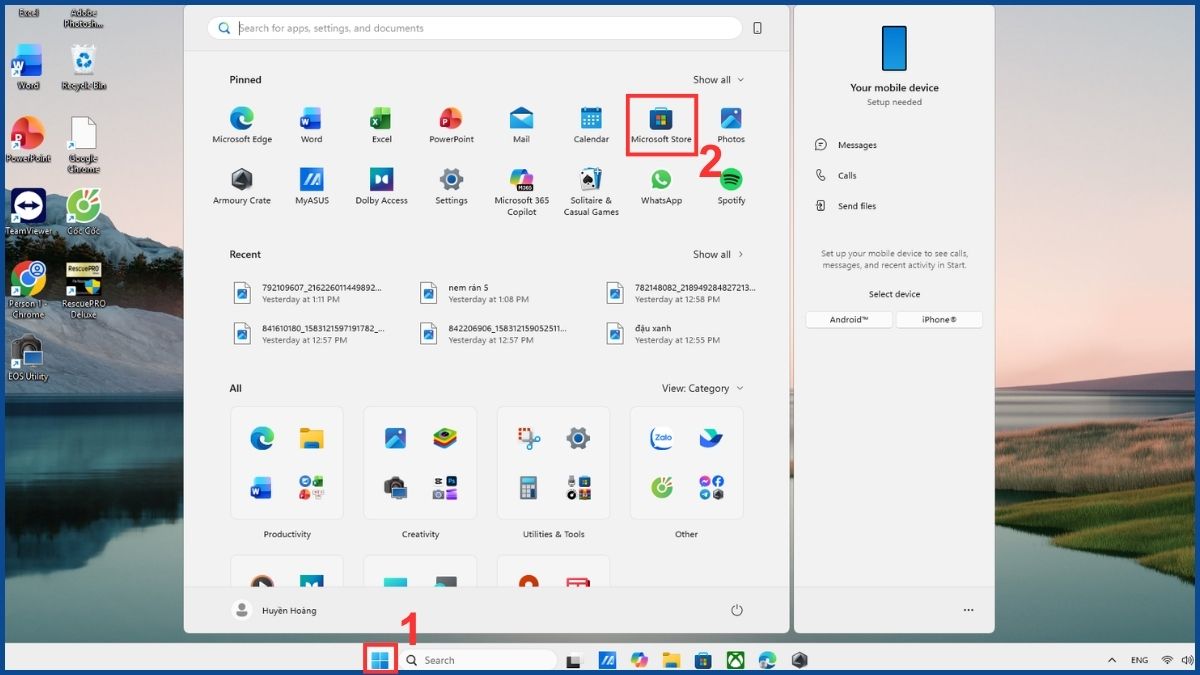Select EOS Utility desktop shortcut
The width and height of the screenshot is (1200, 675).
coord(28,359)
